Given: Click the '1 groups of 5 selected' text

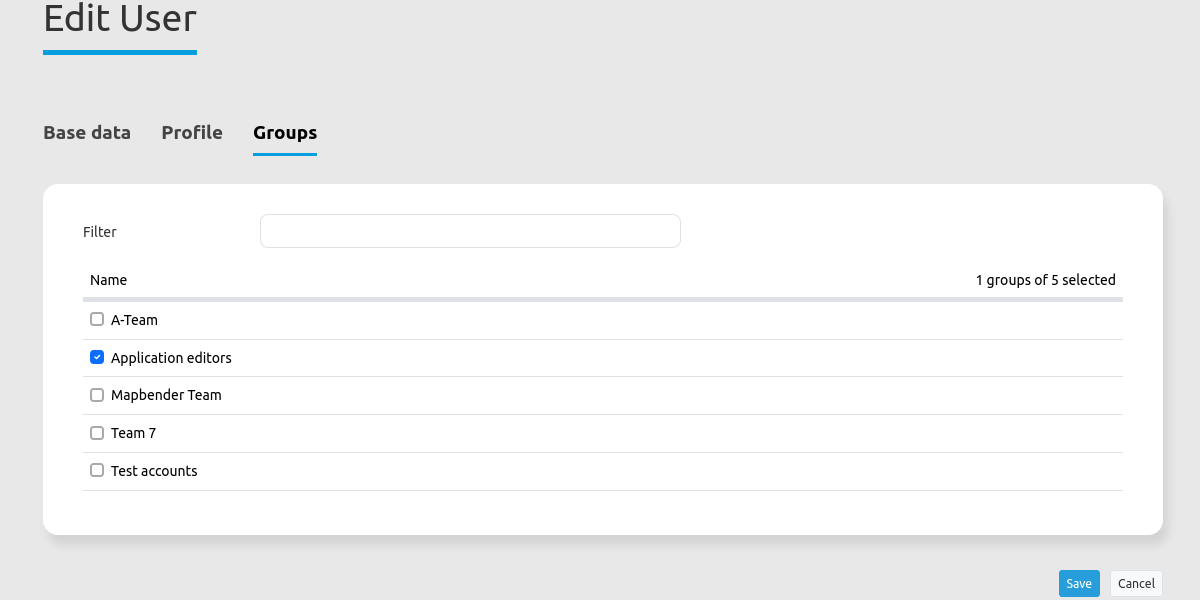Looking at the screenshot, I should [1045, 280].
